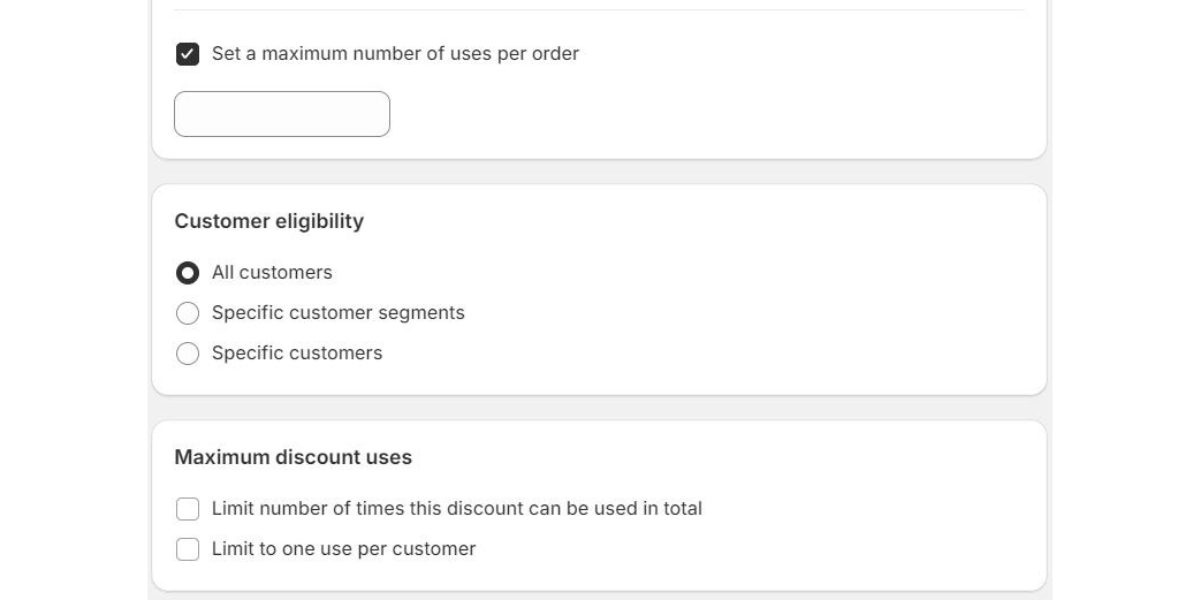Viewport: 1200px width, 600px height.
Task: Click the "Set a maximum number of uses per order" label
Action: click(x=395, y=54)
